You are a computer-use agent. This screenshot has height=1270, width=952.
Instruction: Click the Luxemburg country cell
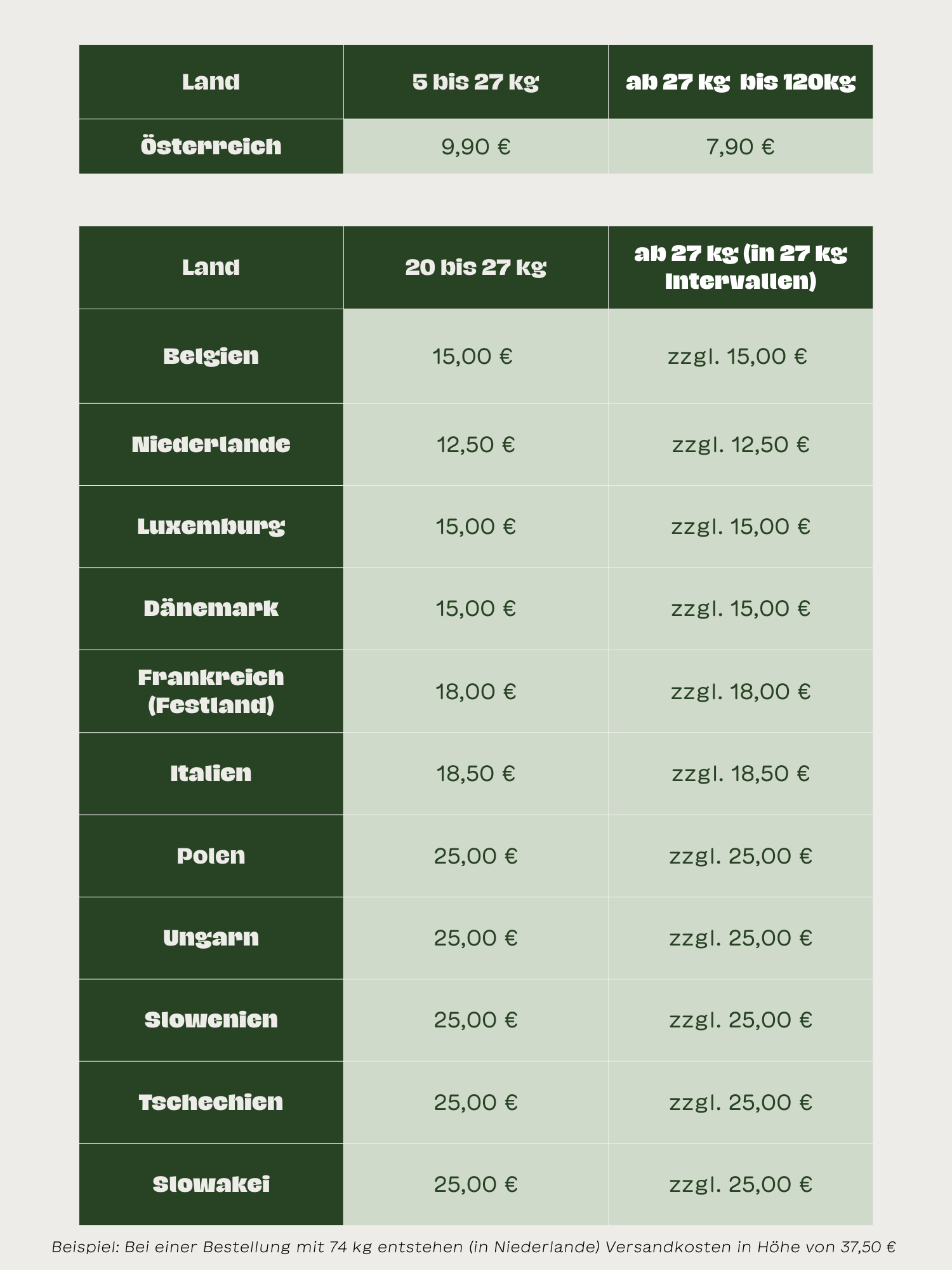[x=211, y=526]
